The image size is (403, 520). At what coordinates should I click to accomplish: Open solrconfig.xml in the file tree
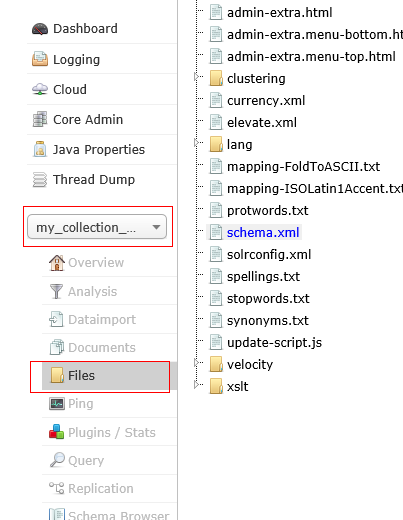click(x=269, y=255)
